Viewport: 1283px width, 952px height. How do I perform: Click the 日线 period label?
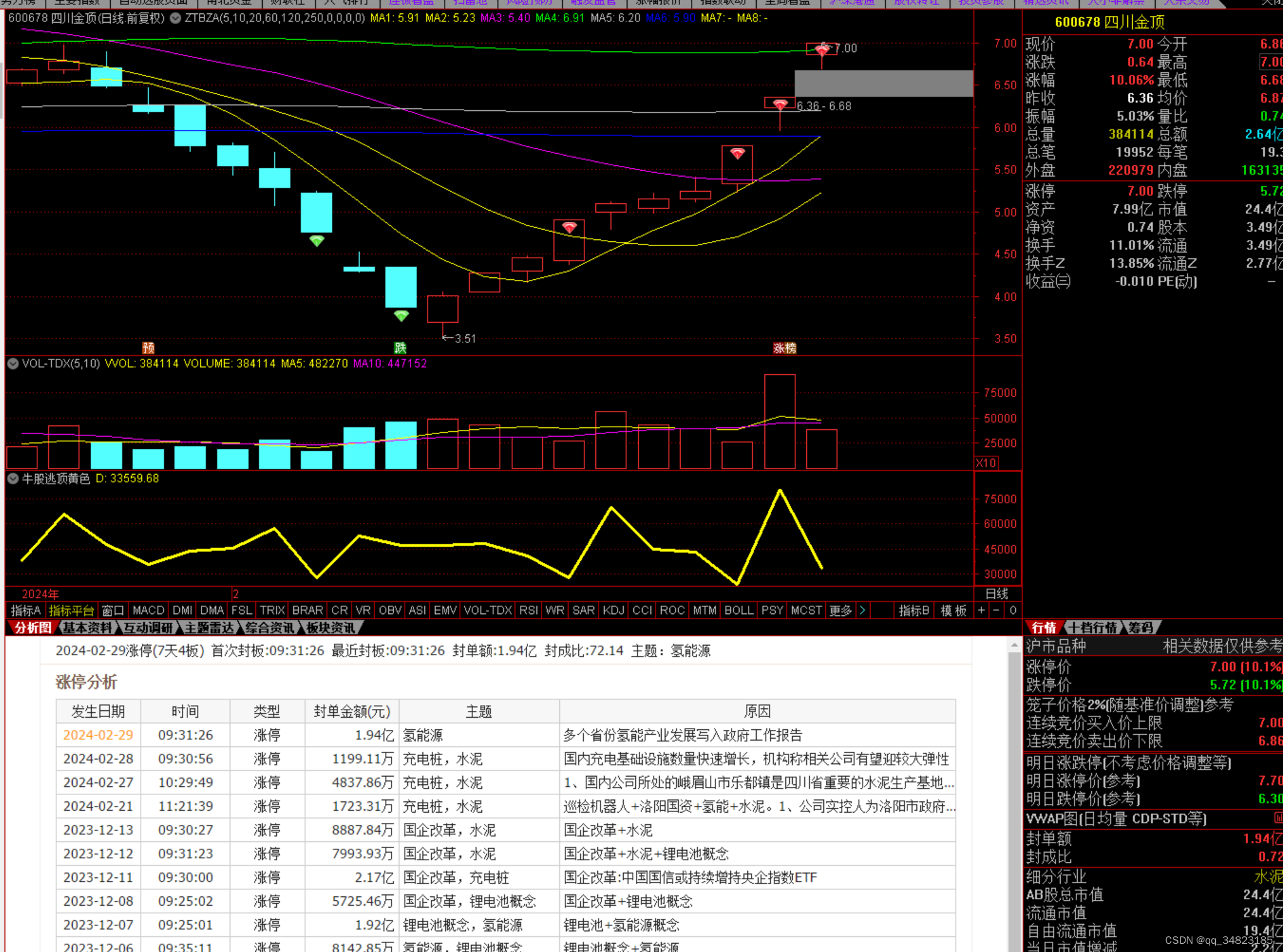[x=997, y=594]
